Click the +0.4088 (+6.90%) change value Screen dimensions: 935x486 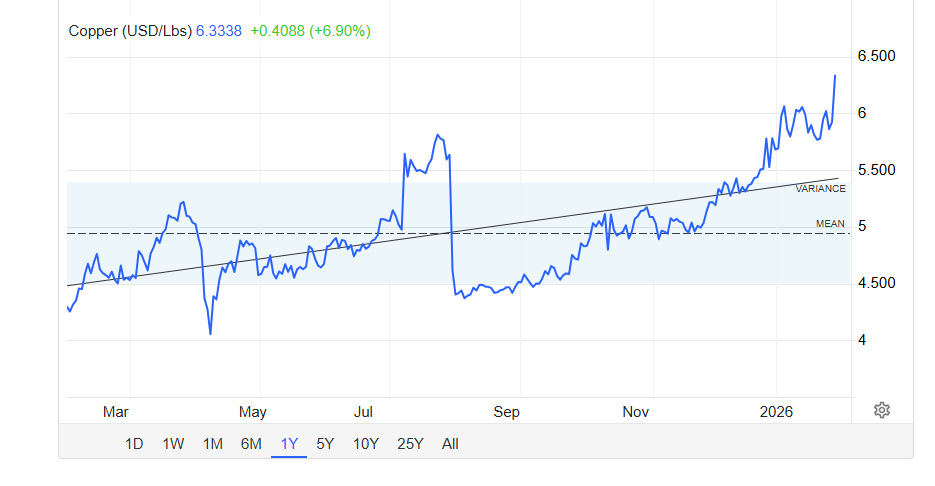pyautogui.click(x=311, y=31)
